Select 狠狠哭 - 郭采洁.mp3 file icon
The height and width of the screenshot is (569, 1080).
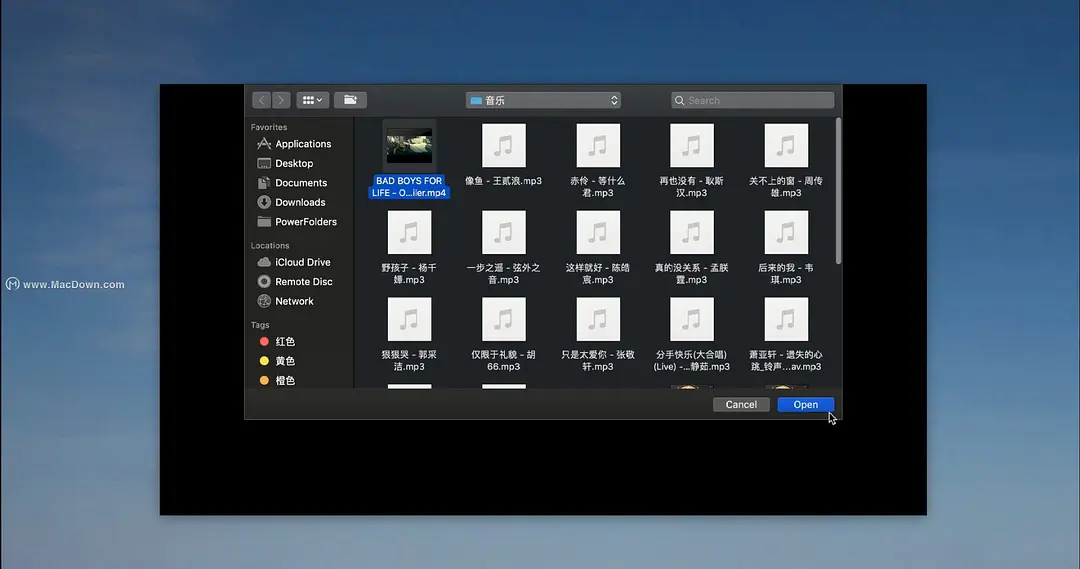click(409, 319)
